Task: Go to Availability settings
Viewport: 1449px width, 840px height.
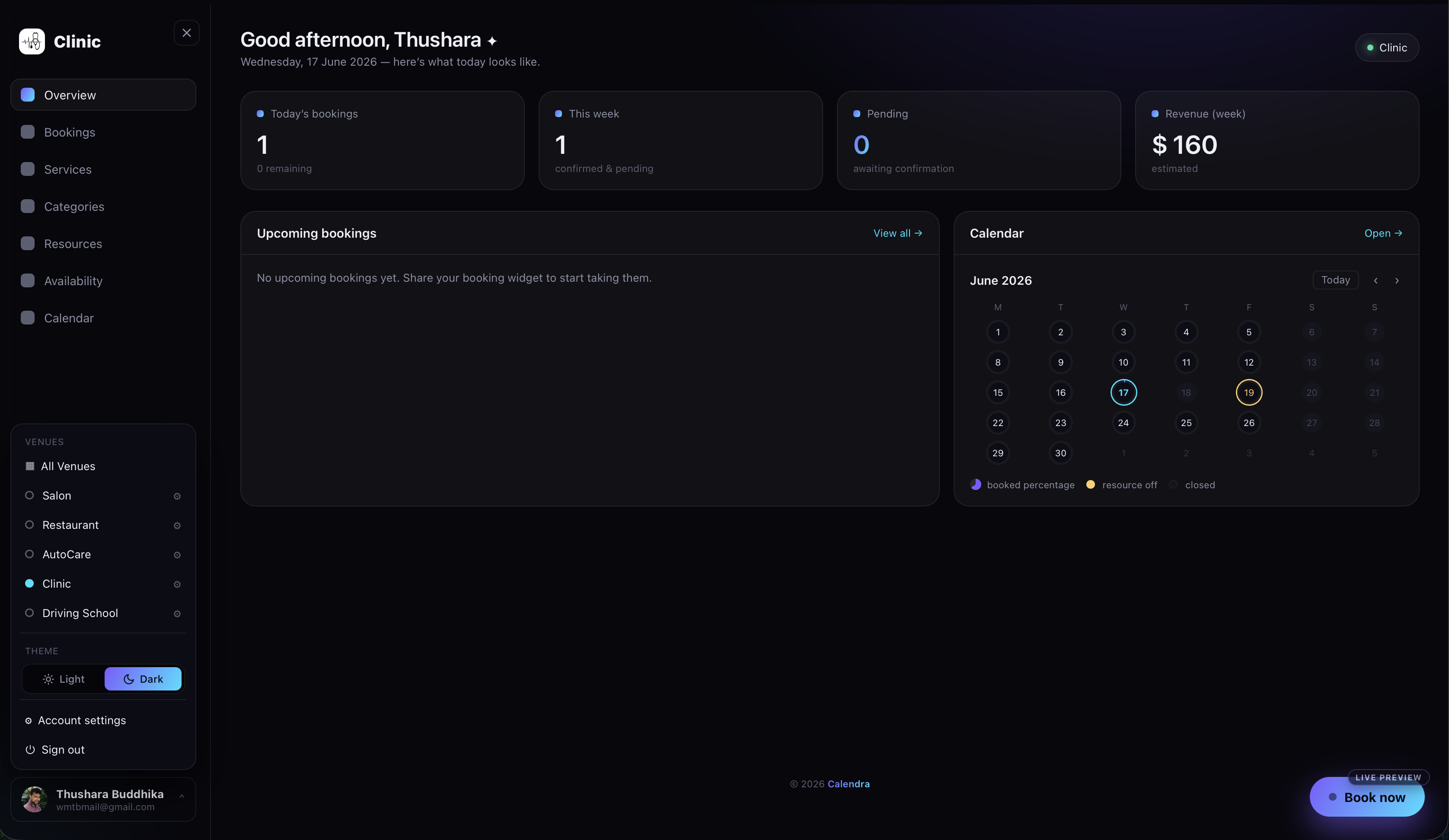Action: [x=103, y=280]
